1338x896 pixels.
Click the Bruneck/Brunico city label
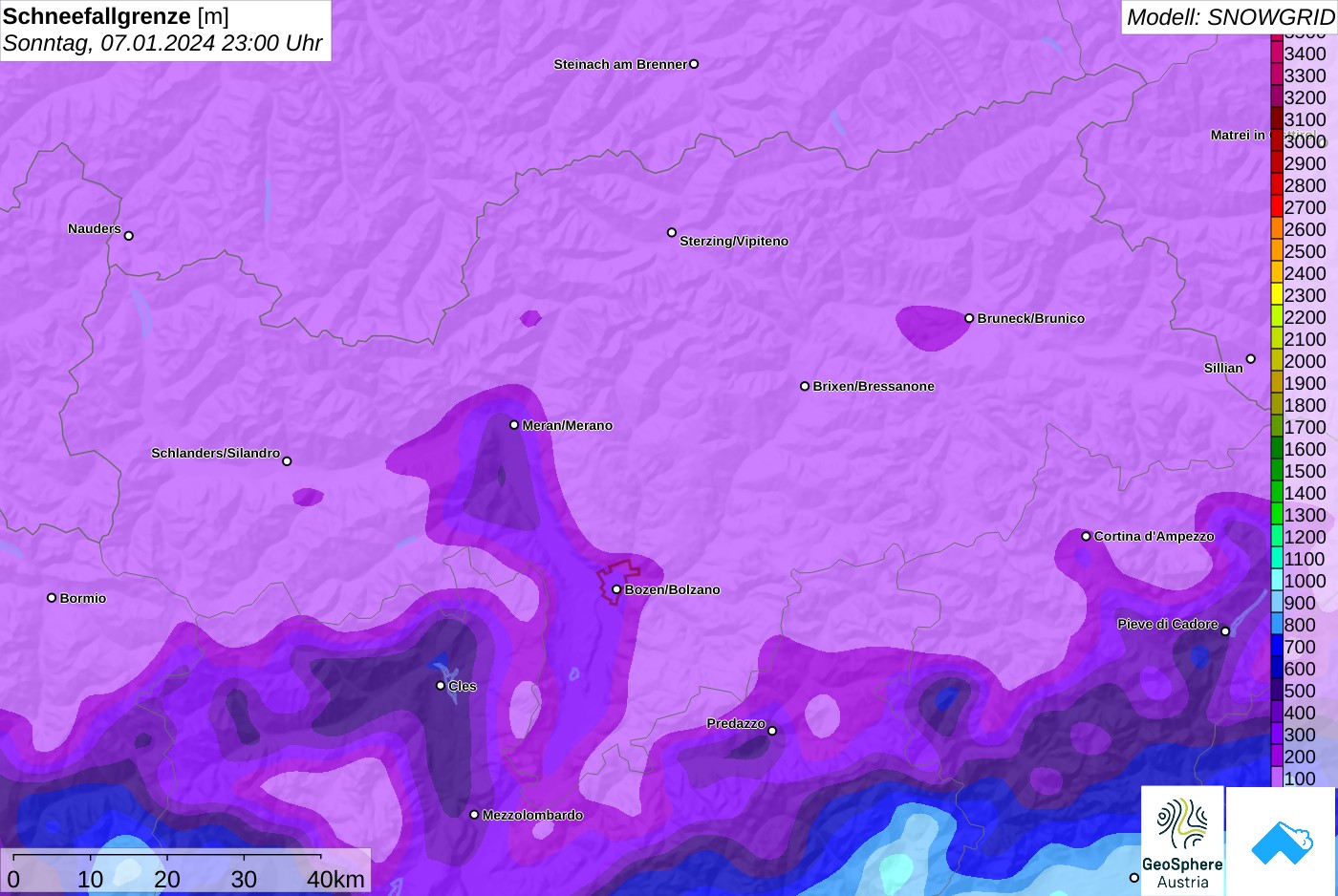[x=1030, y=319]
